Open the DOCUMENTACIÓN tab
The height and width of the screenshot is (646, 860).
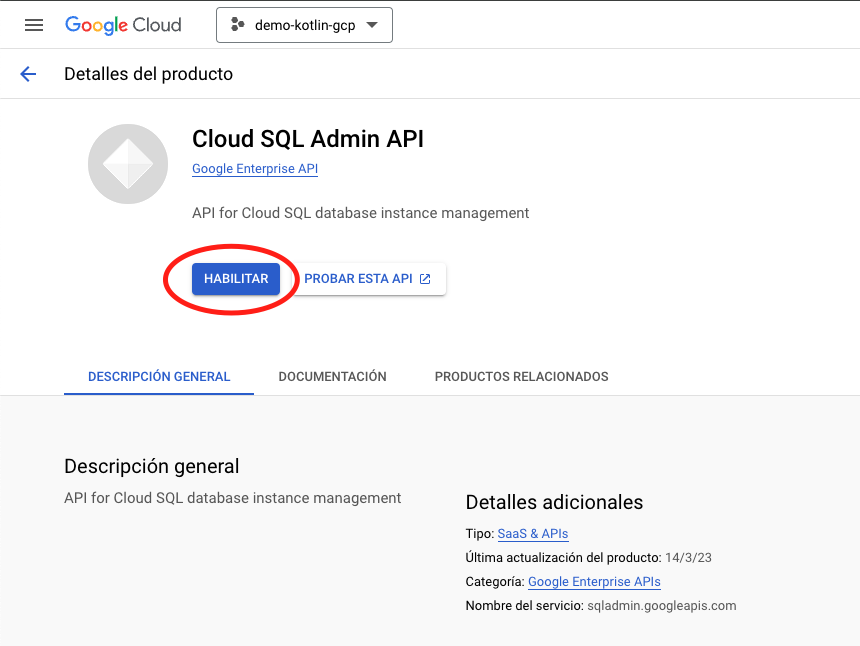[x=332, y=377]
